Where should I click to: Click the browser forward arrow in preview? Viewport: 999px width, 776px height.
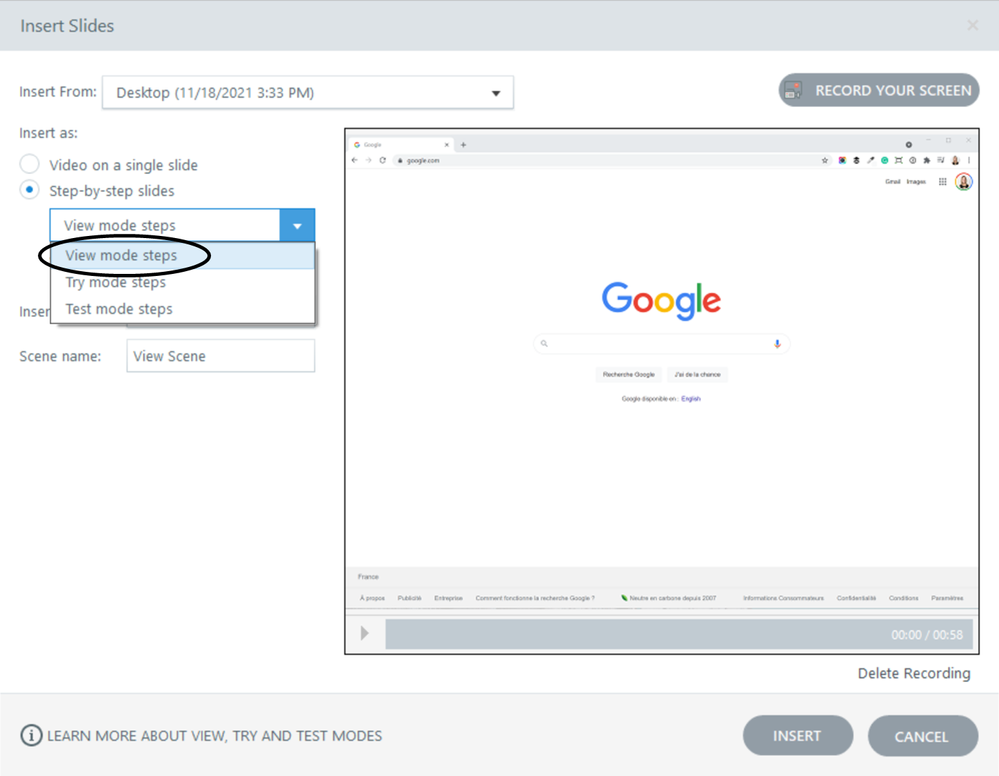pos(368,161)
